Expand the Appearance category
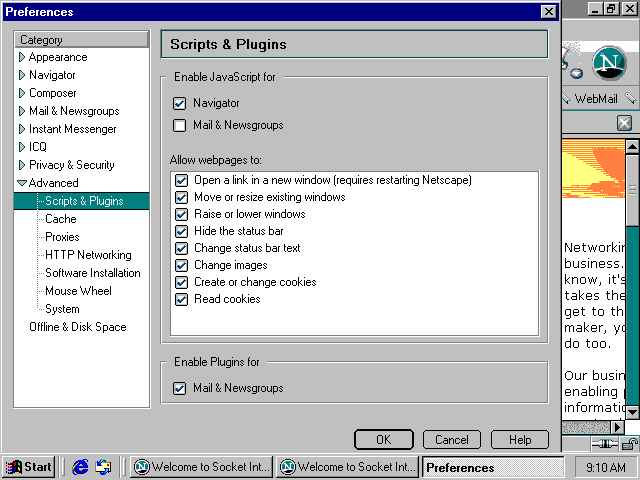The width and height of the screenshot is (640, 480). [x=22, y=57]
